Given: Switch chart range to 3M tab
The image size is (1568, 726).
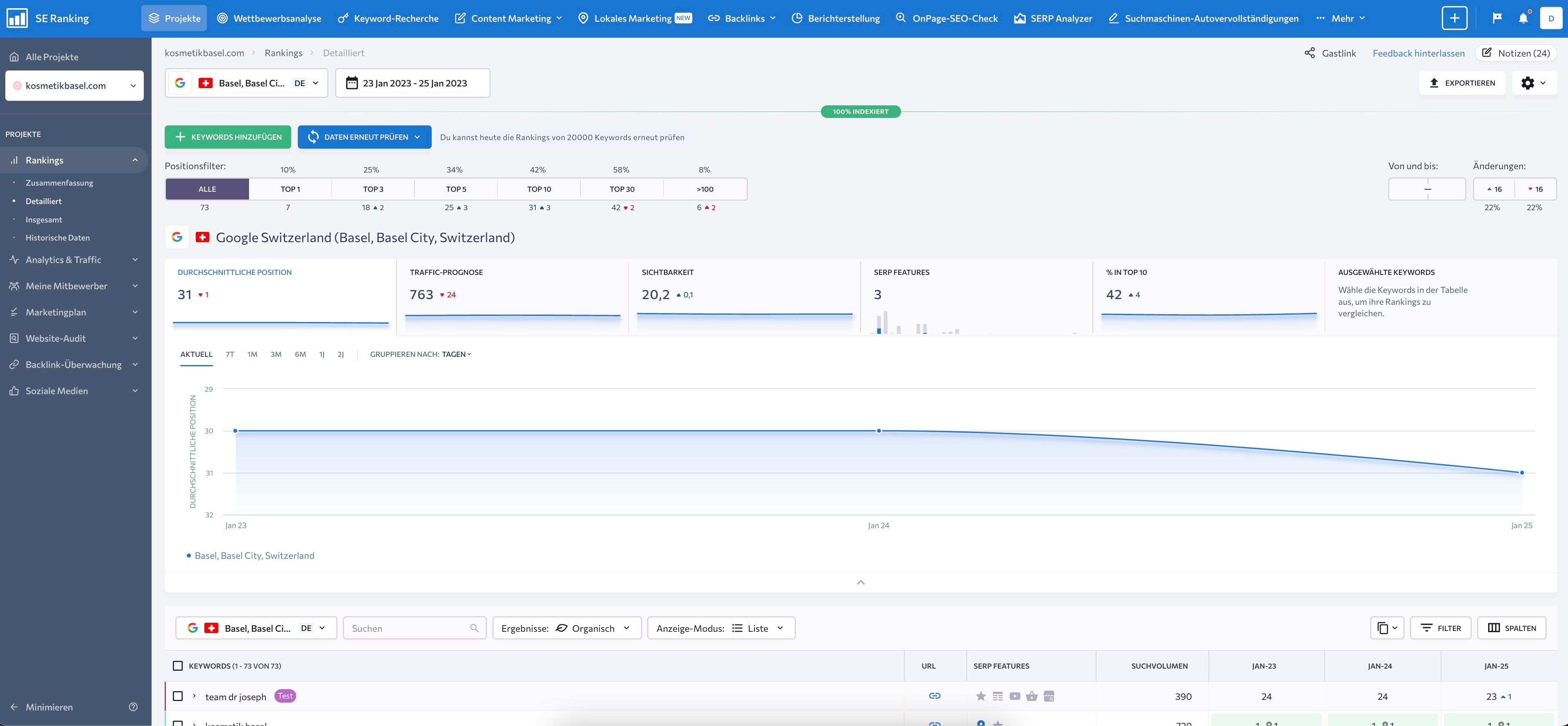Looking at the screenshot, I should click(276, 354).
